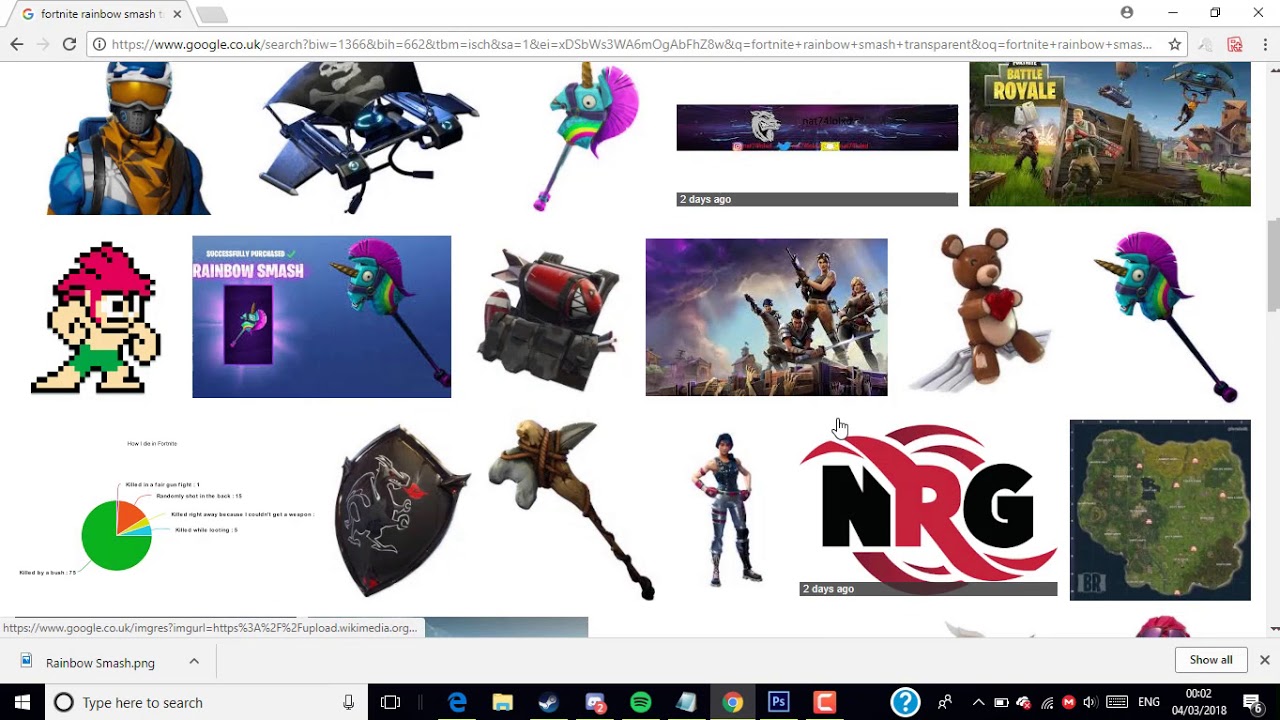This screenshot has height=720, width=1280.
Task: Go back to the previous page
Action: pos(17,44)
